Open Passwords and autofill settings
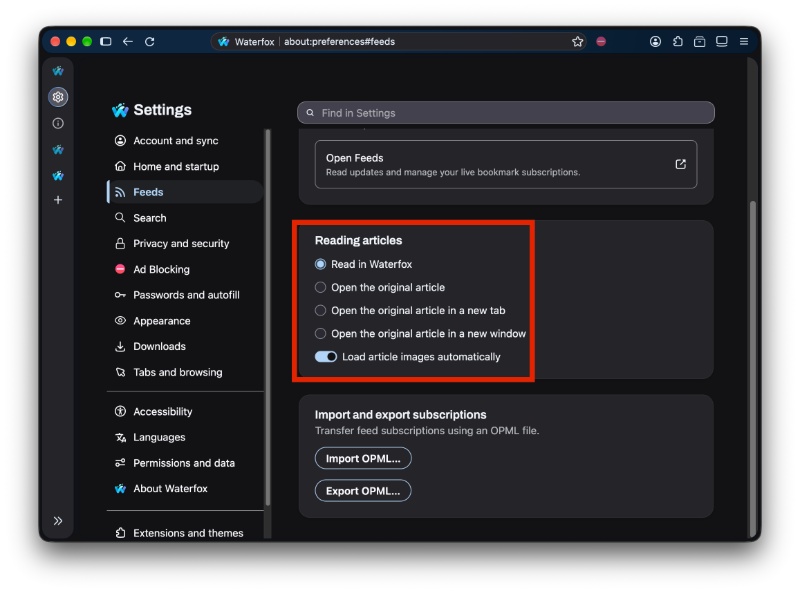Image resolution: width=800 pixels, height=593 pixels. click(x=185, y=295)
